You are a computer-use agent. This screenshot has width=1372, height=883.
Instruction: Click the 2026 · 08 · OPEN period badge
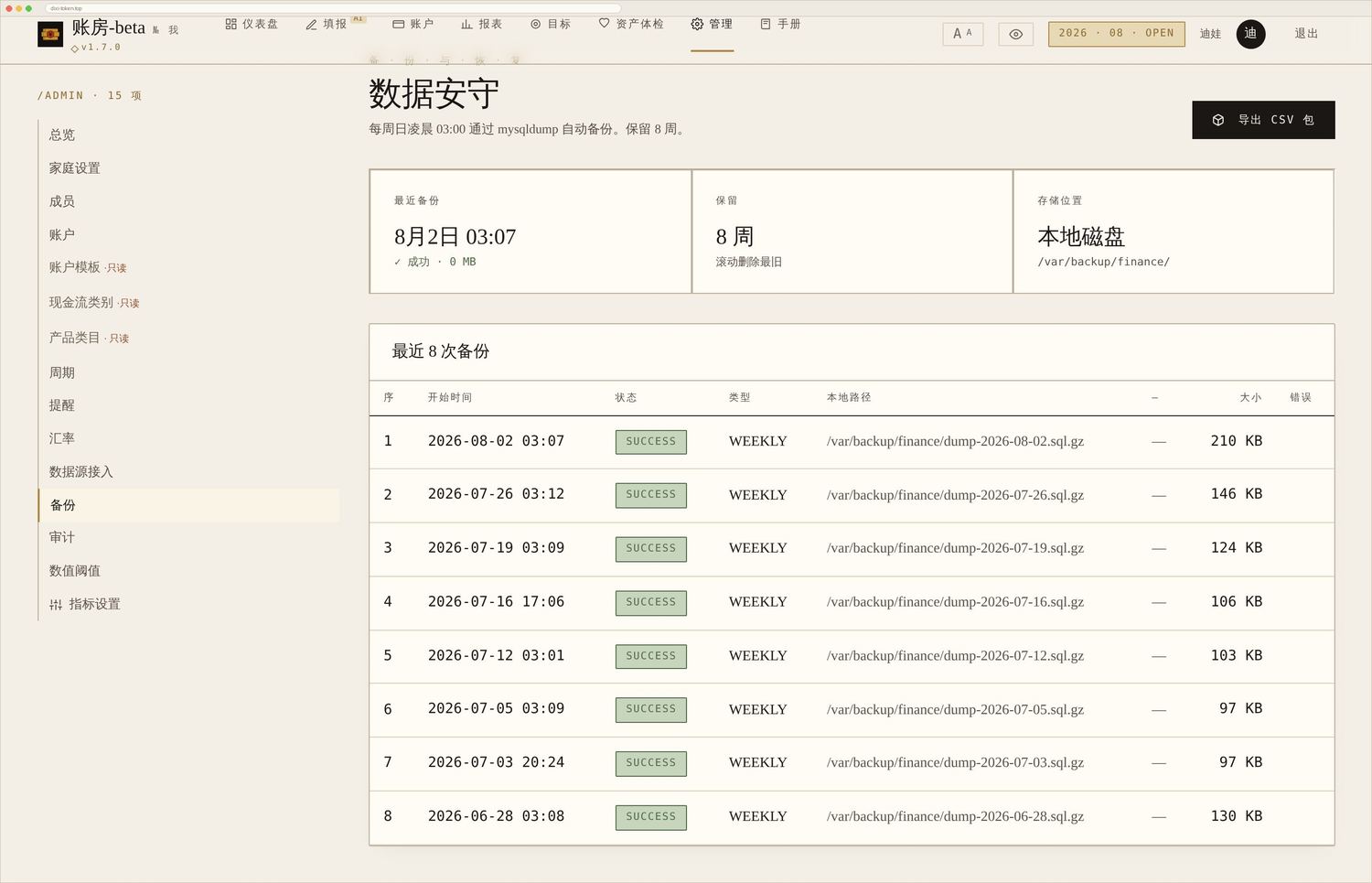(1116, 34)
